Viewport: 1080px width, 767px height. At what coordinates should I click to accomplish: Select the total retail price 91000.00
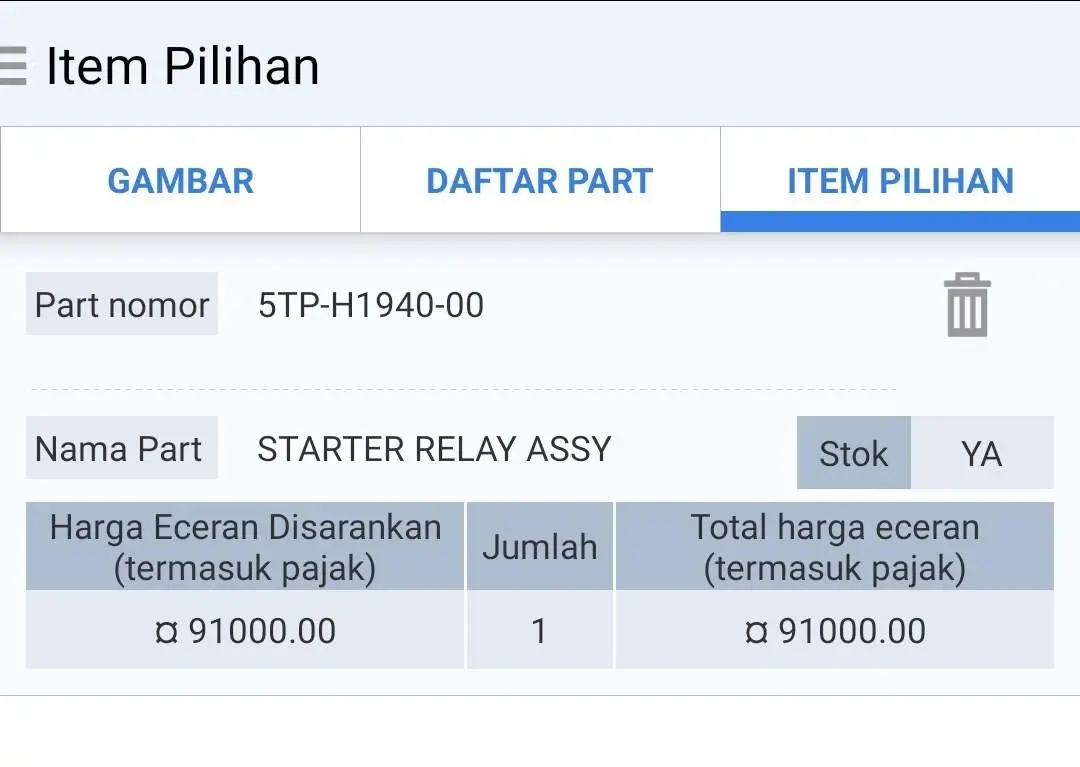point(852,631)
